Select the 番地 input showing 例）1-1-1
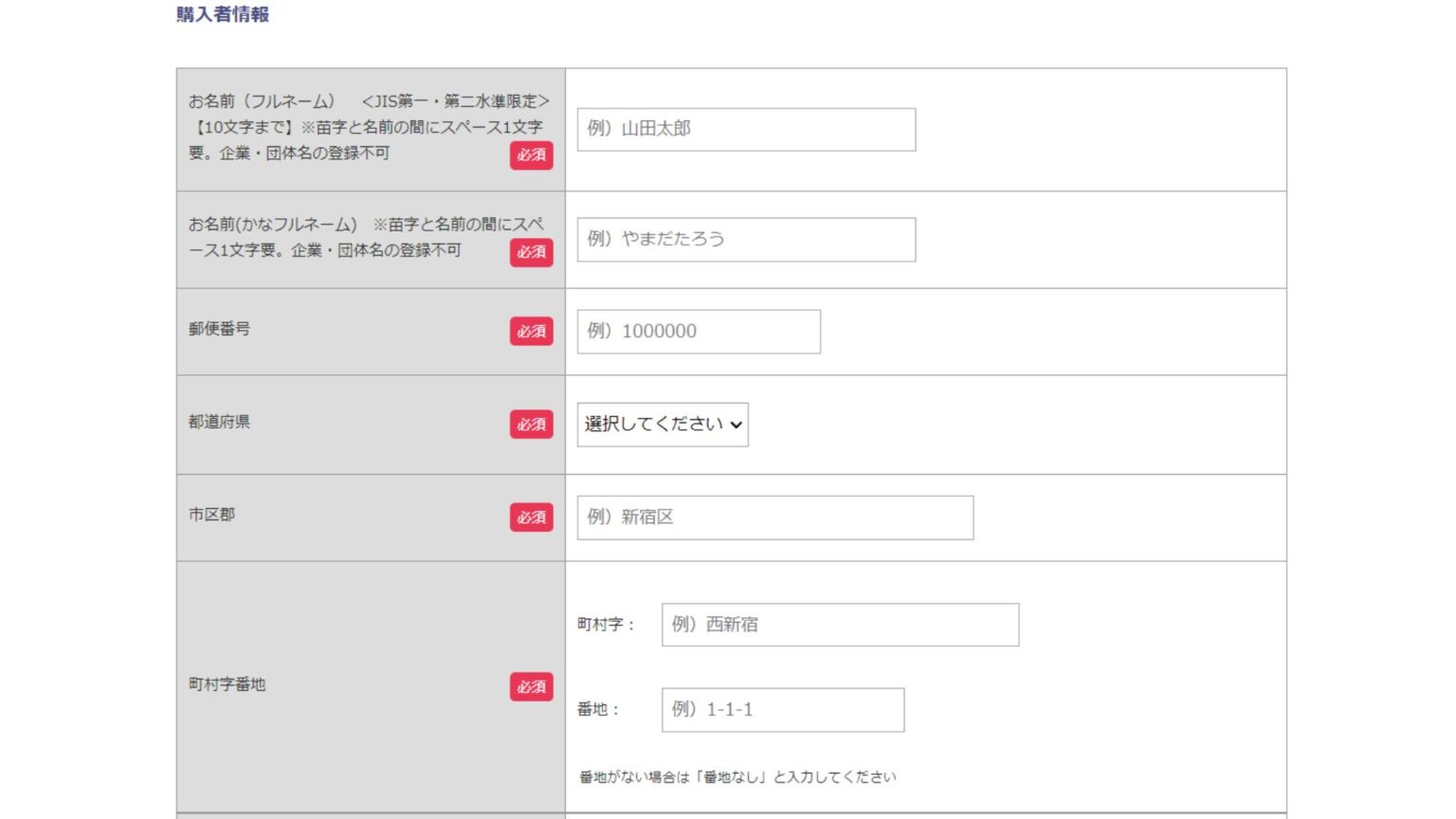Image resolution: width=1456 pixels, height=819 pixels. point(782,709)
